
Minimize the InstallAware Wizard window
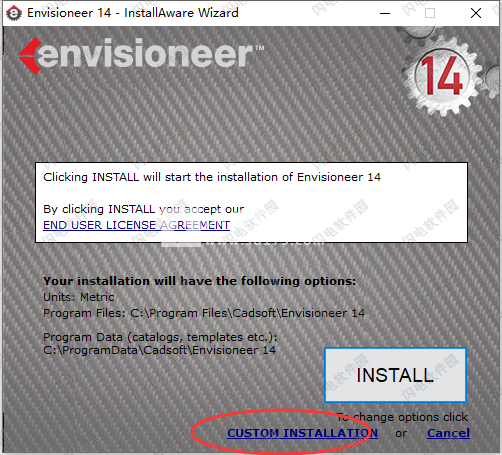point(385,13)
